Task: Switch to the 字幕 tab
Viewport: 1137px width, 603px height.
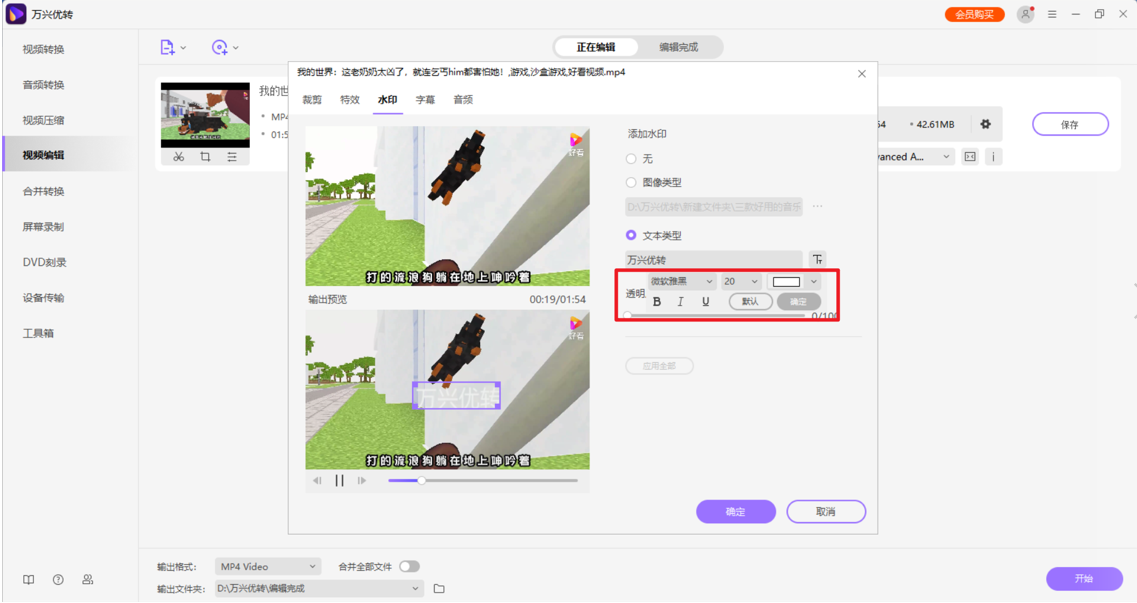Action: click(425, 100)
